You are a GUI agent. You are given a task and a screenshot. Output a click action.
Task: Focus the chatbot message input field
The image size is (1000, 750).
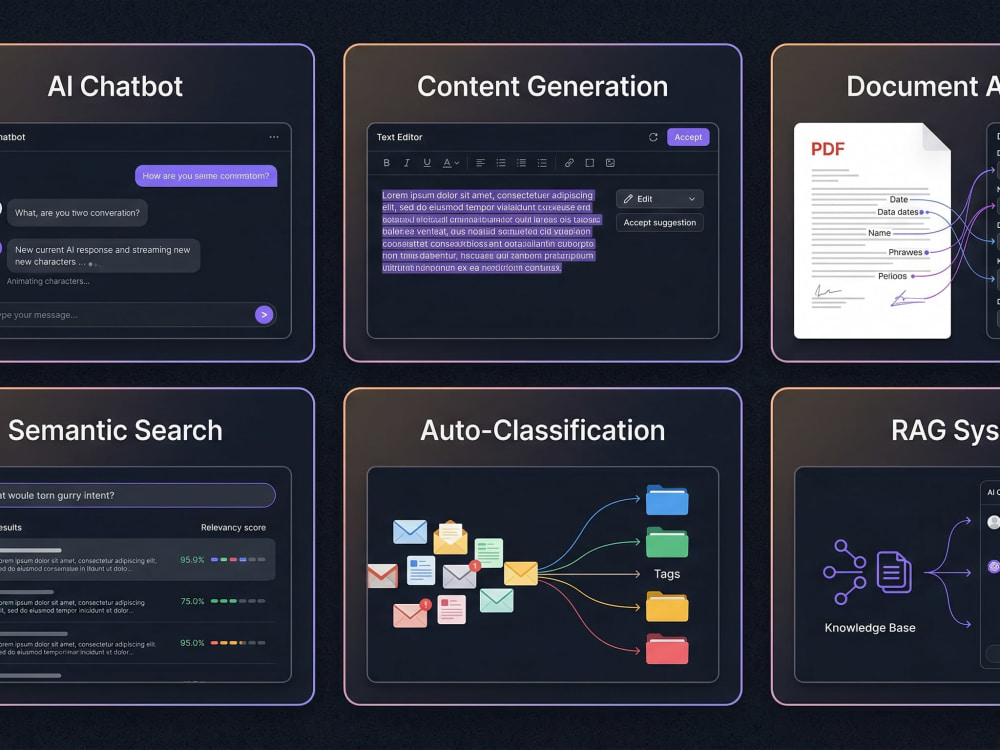tap(135, 314)
